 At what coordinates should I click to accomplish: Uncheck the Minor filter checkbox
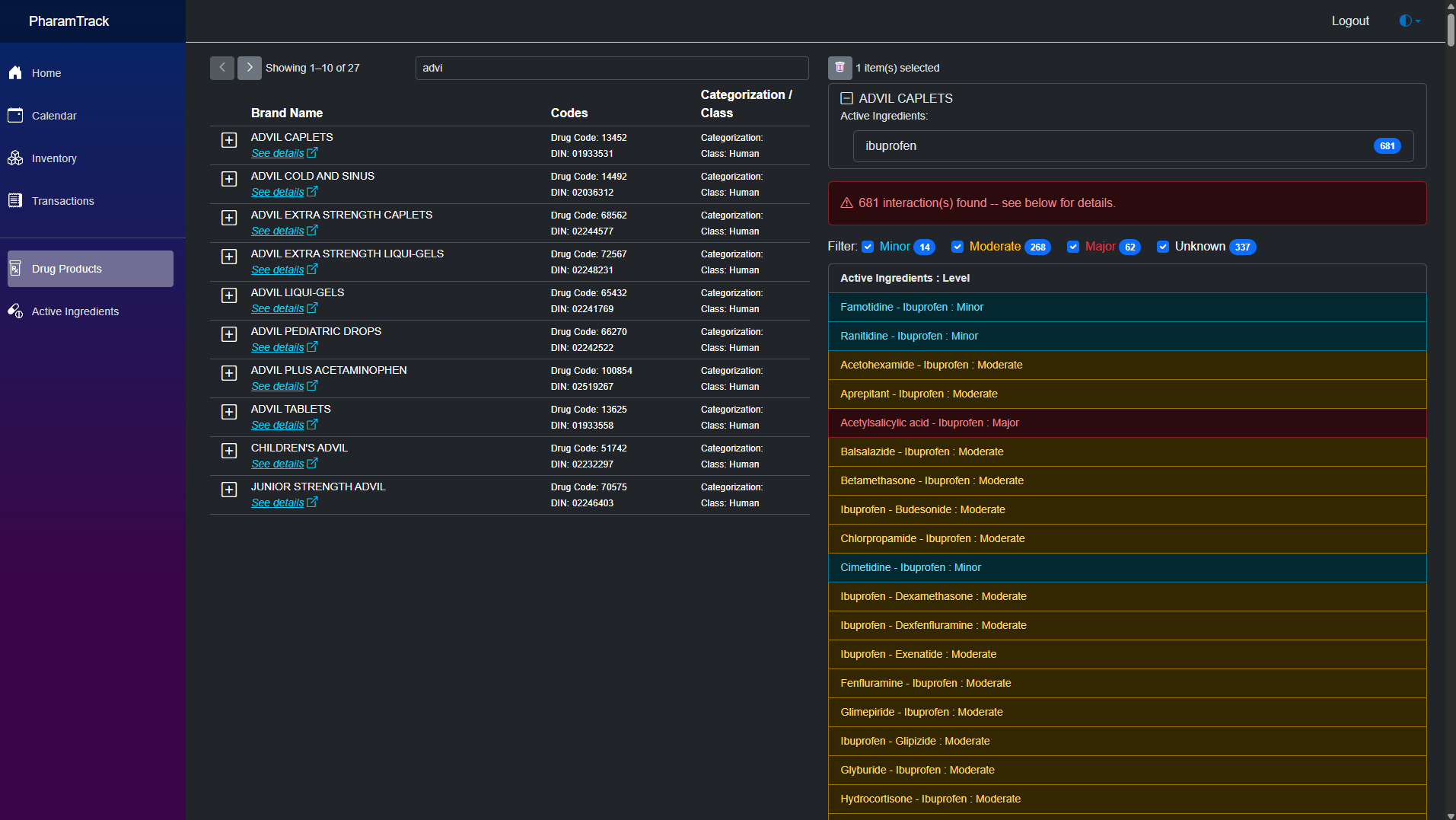pyautogui.click(x=868, y=247)
